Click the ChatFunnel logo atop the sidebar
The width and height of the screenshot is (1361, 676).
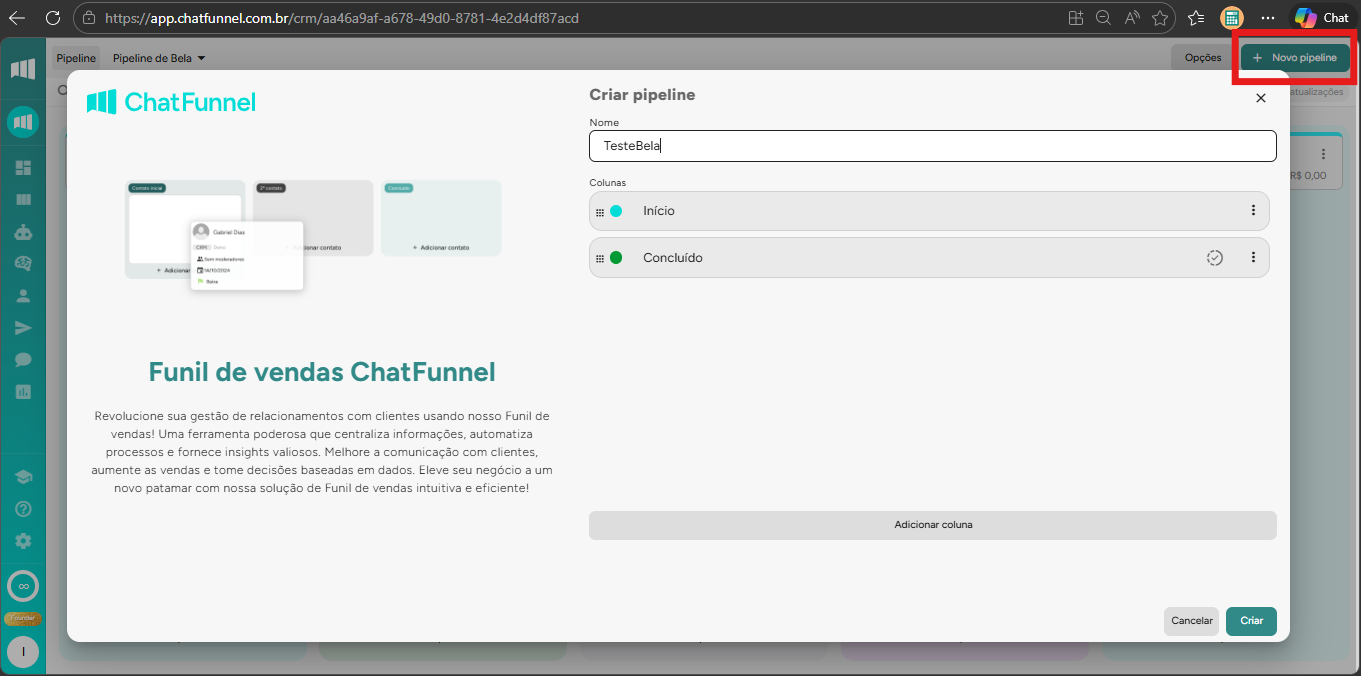23,69
